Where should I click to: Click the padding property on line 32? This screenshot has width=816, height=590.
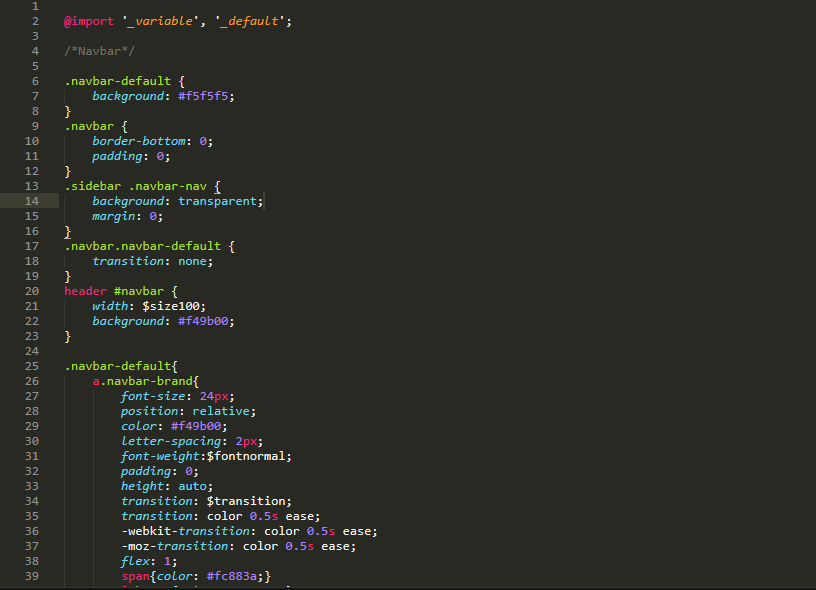pyautogui.click(x=146, y=471)
